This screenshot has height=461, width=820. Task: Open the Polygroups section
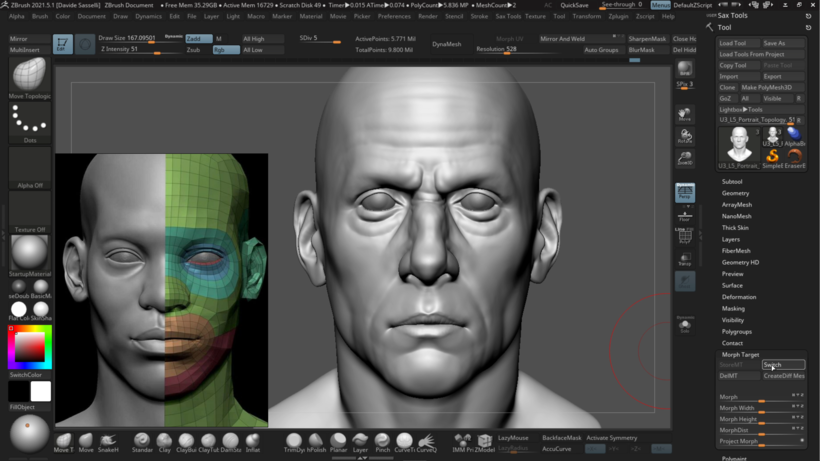tap(737, 331)
